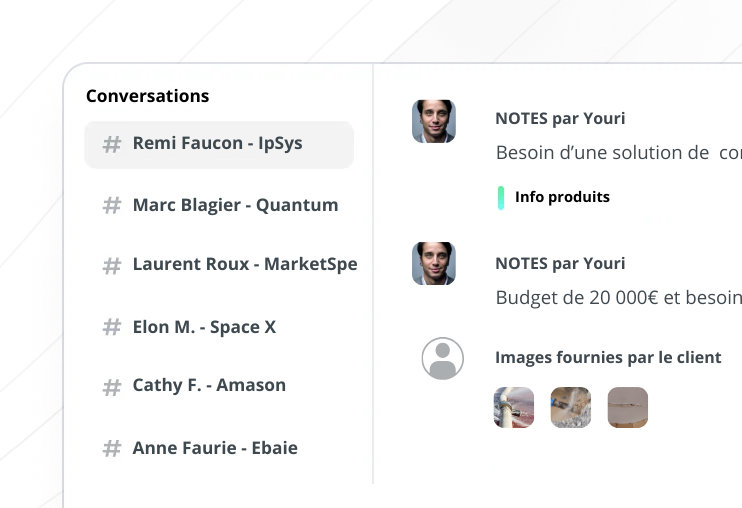Switch to the Elon M. - Space X conversation
The image size is (742, 508).
click(204, 328)
